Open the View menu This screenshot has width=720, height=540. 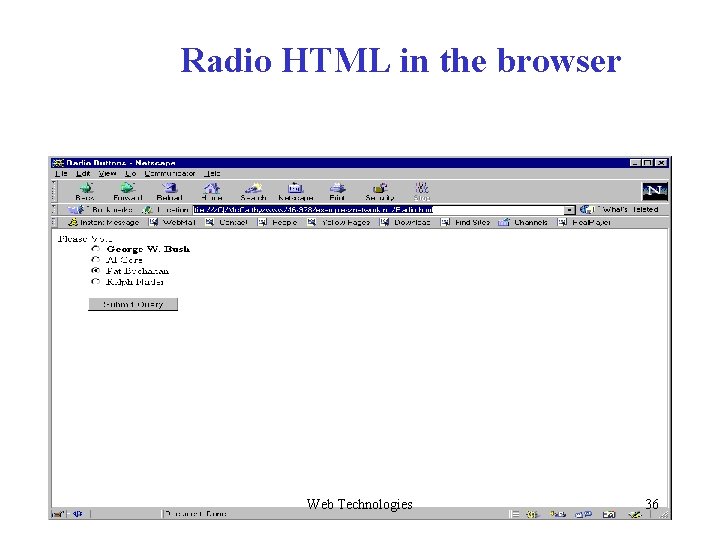107,174
